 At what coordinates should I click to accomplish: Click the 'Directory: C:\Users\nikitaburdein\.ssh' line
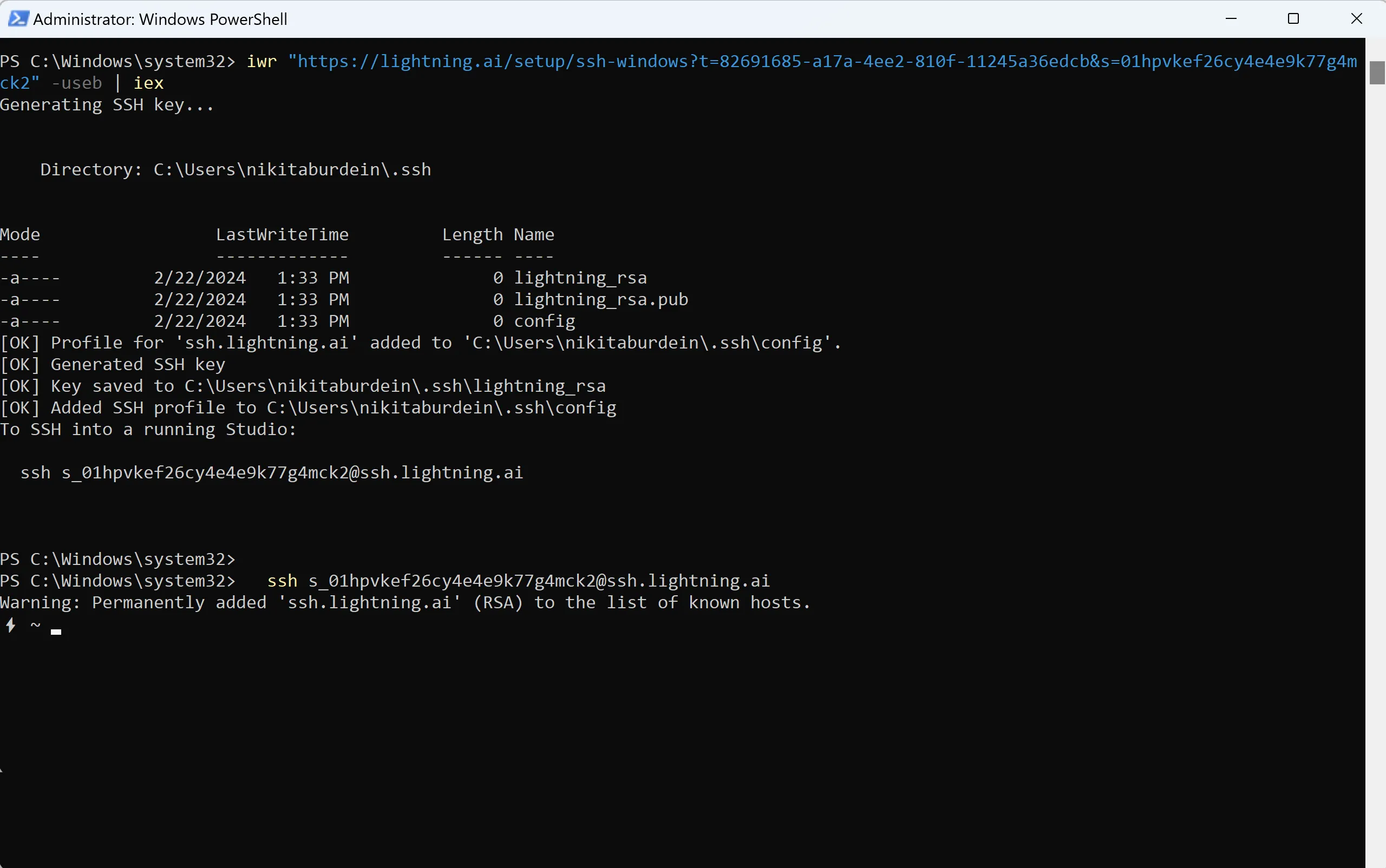tap(236, 170)
